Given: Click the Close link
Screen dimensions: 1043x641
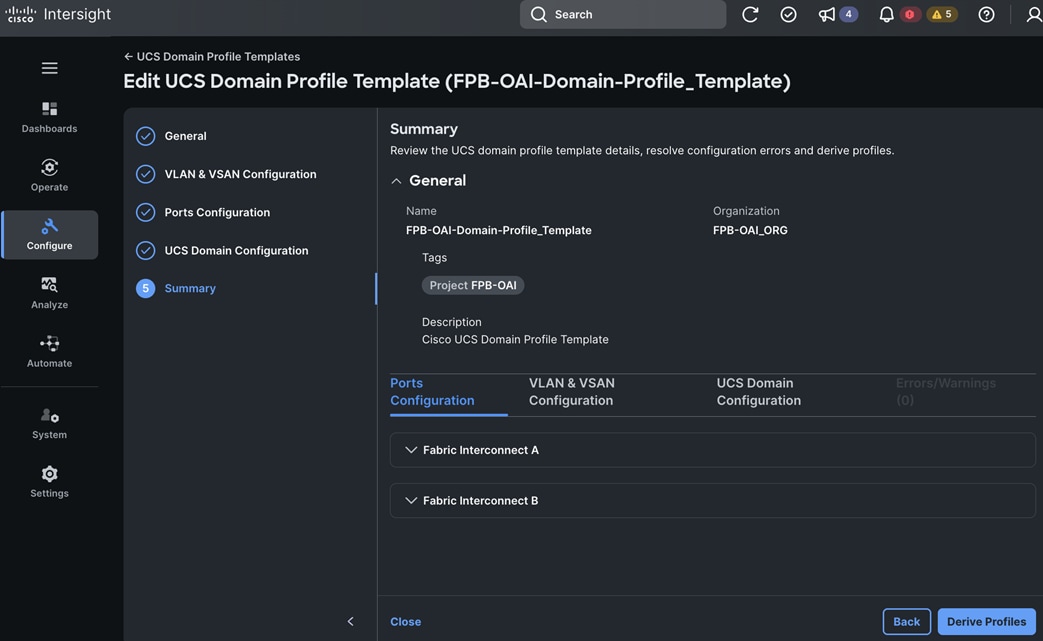Looking at the screenshot, I should coord(406,622).
